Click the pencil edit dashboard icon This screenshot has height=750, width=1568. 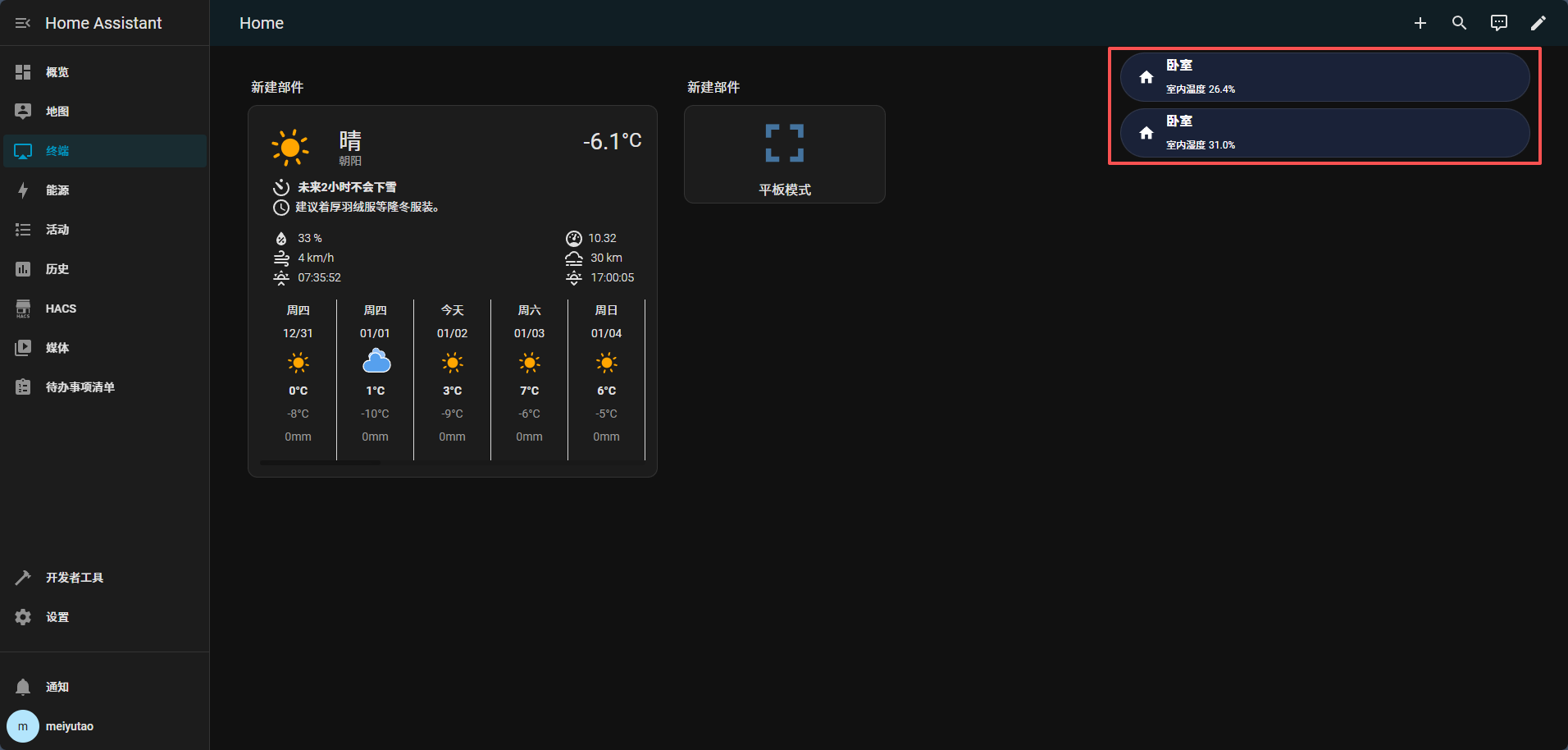(x=1538, y=23)
